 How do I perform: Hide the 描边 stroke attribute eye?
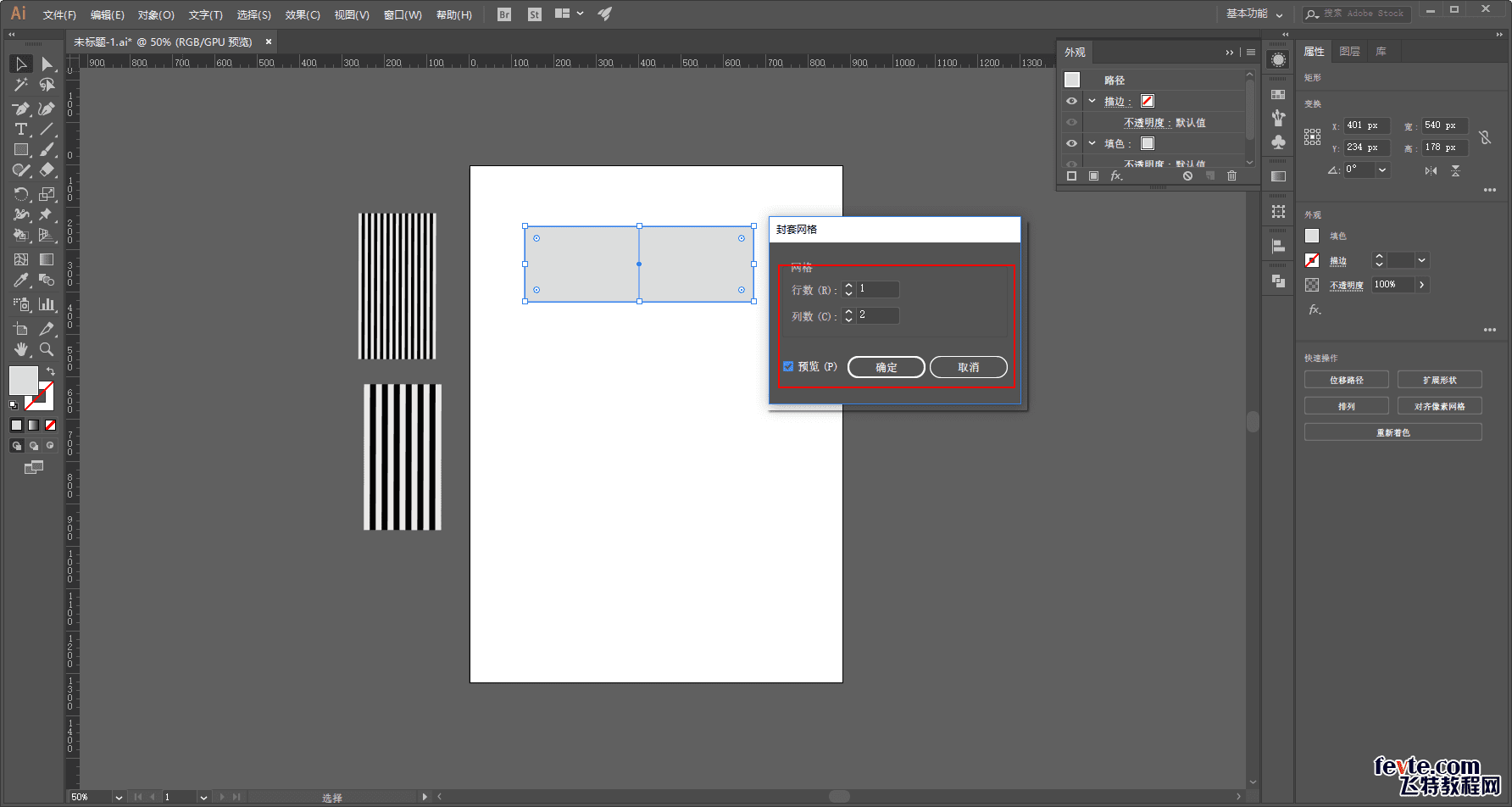coord(1071,101)
